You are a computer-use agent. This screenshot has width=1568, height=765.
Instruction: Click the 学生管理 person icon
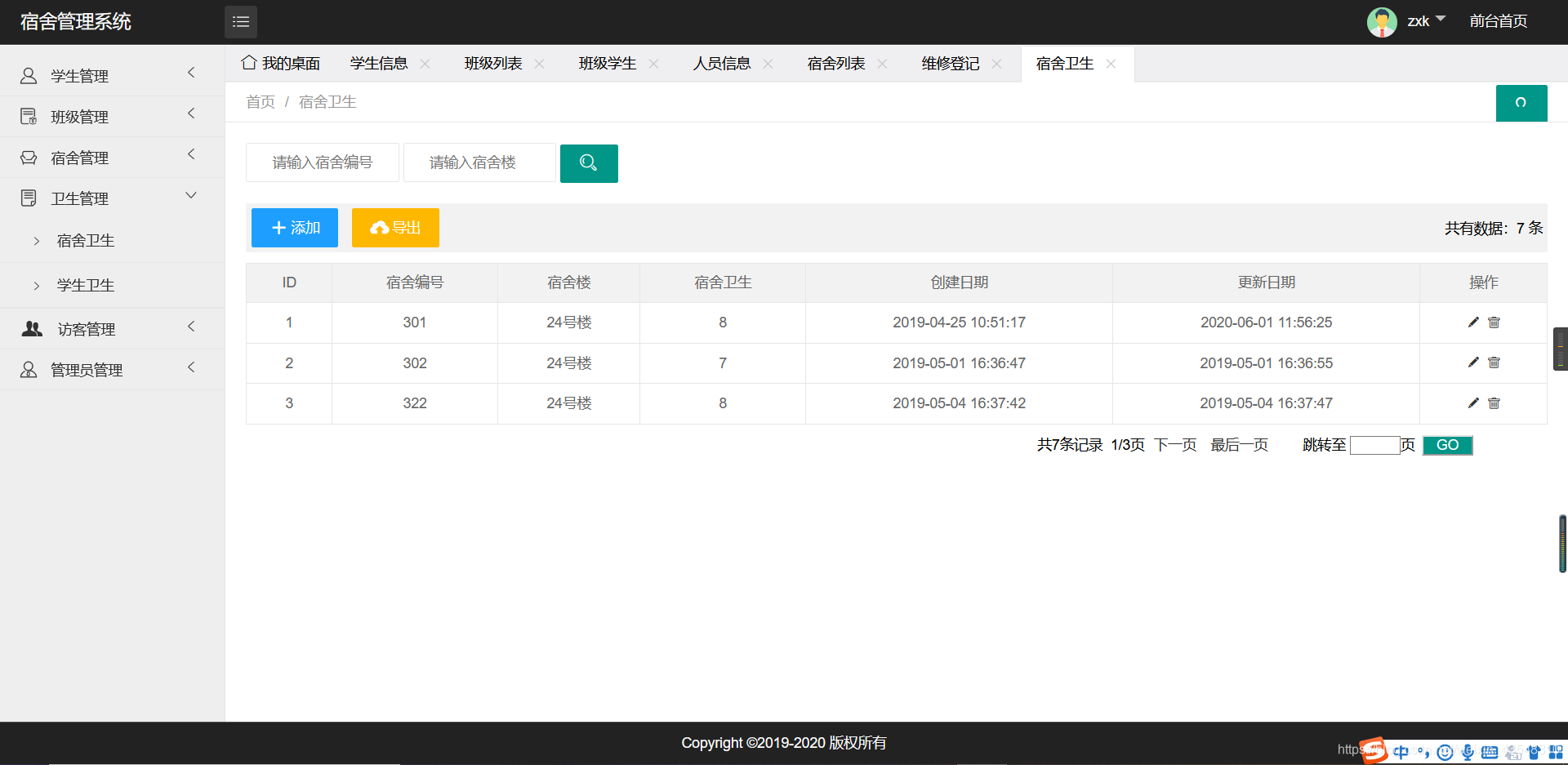(29, 76)
